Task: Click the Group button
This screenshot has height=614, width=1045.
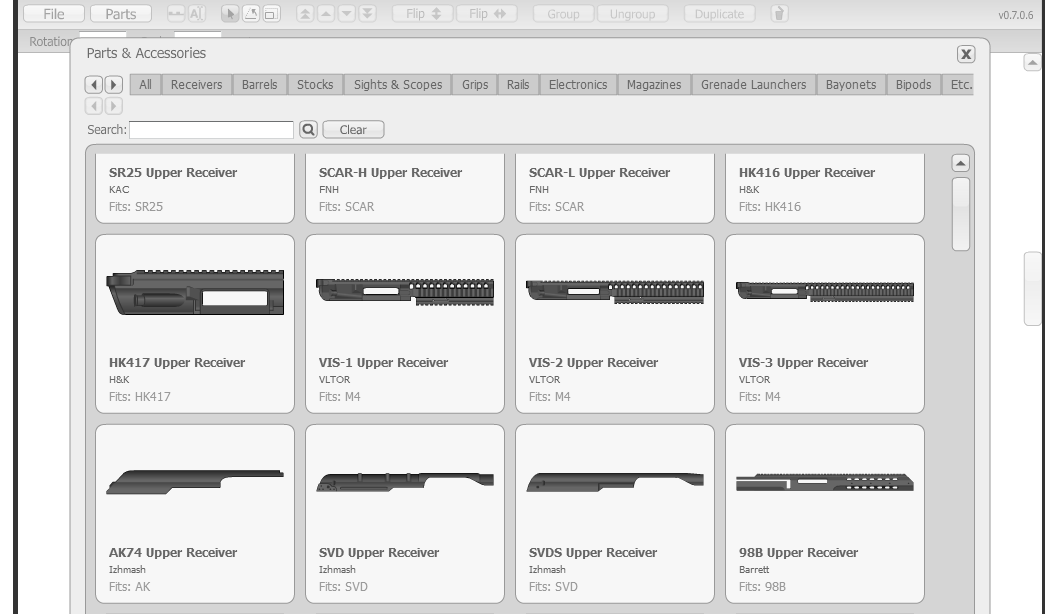Action: coord(563,13)
